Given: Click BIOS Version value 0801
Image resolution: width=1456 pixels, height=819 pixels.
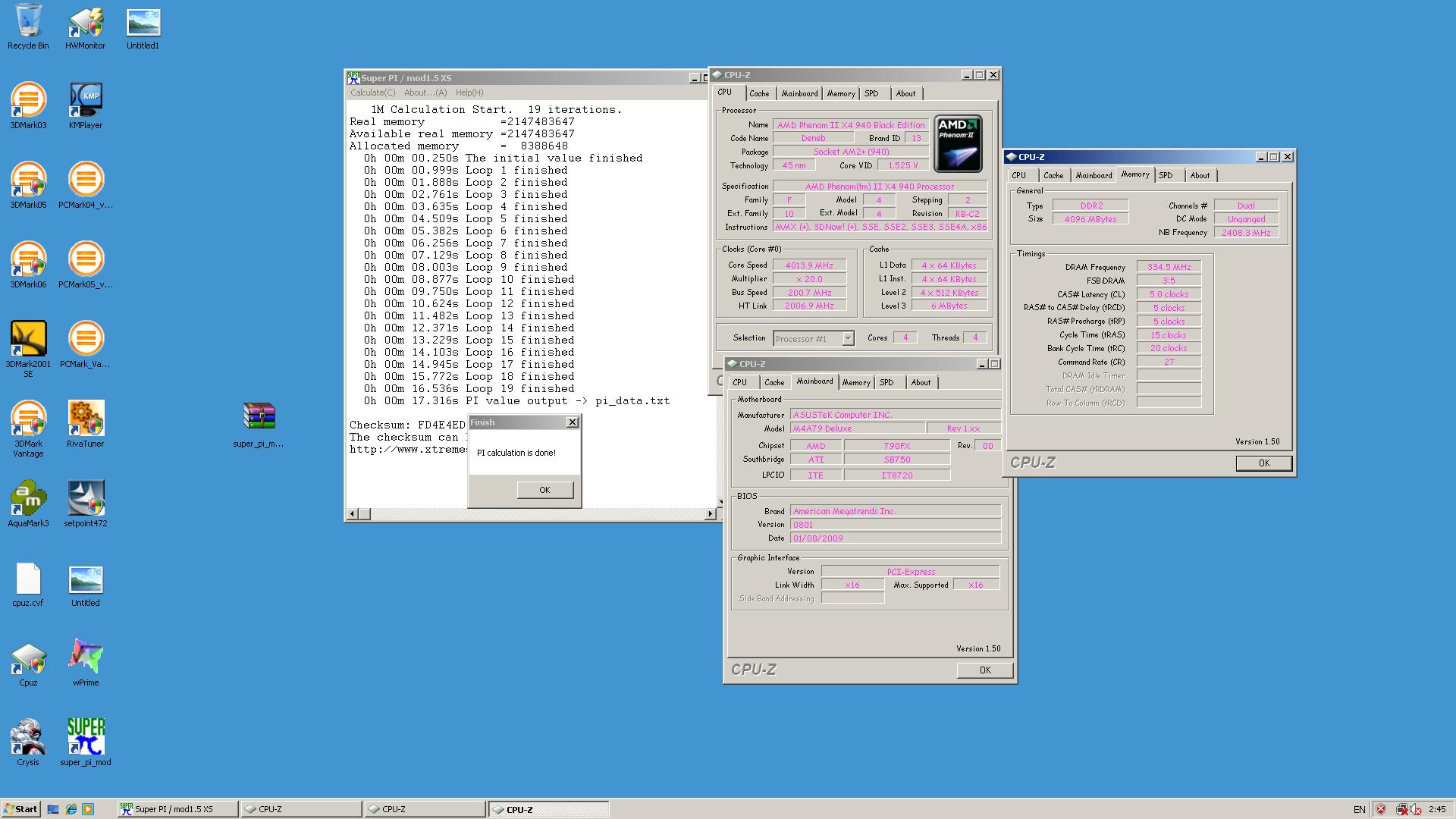Looking at the screenshot, I should (x=896, y=525).
